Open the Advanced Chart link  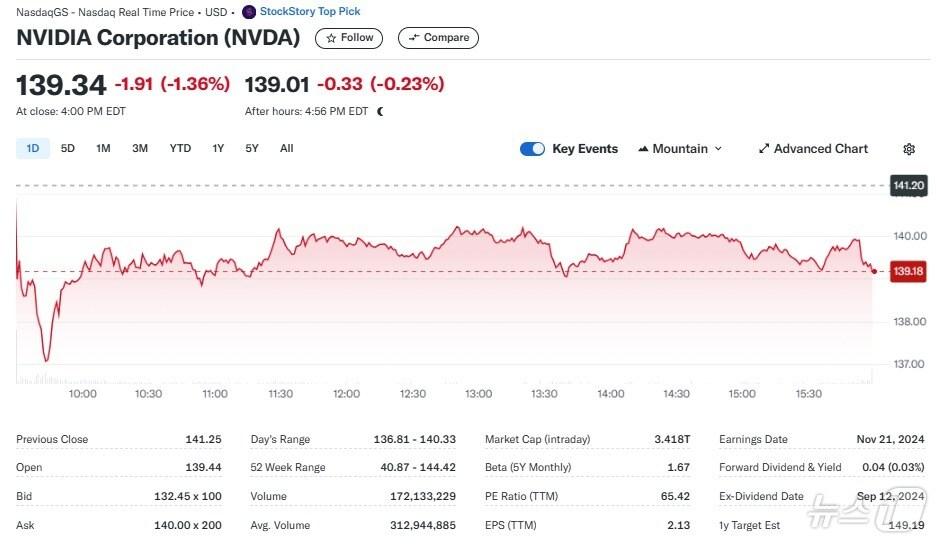point(820,149)
